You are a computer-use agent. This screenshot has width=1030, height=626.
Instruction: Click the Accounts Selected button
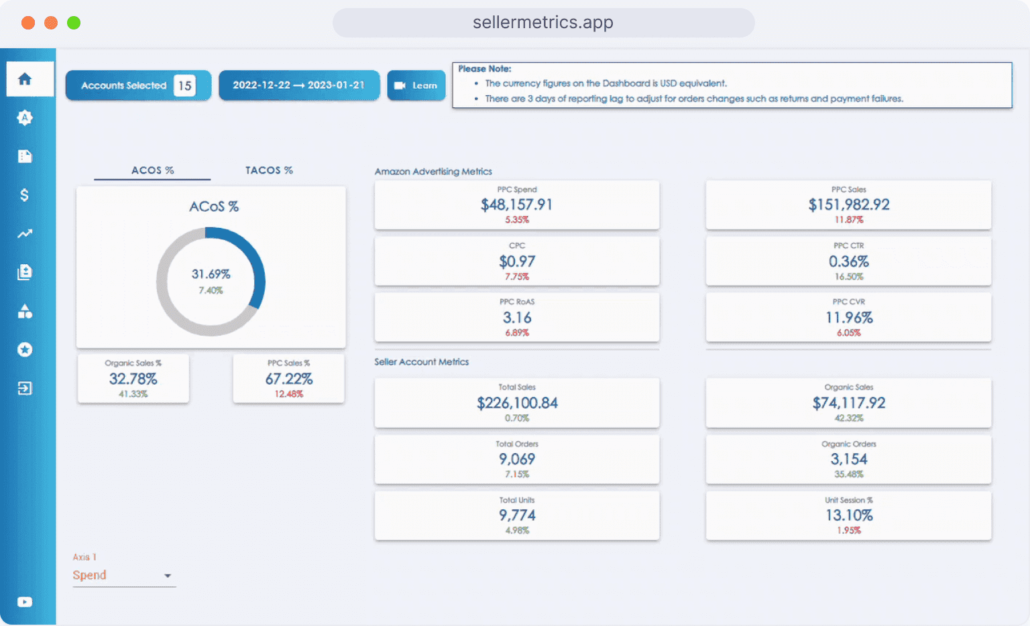coord(140,85)
